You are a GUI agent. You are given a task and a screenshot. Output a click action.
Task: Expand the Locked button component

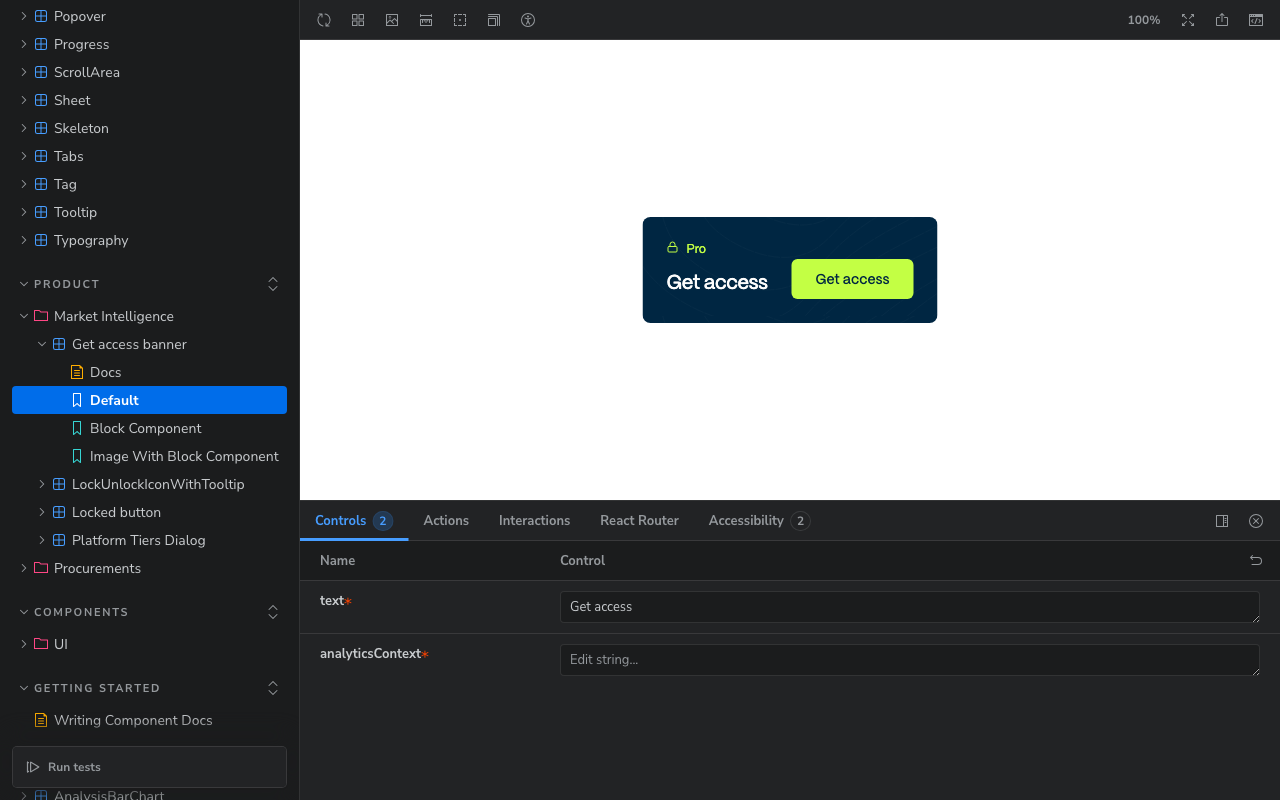coord(42,512)
